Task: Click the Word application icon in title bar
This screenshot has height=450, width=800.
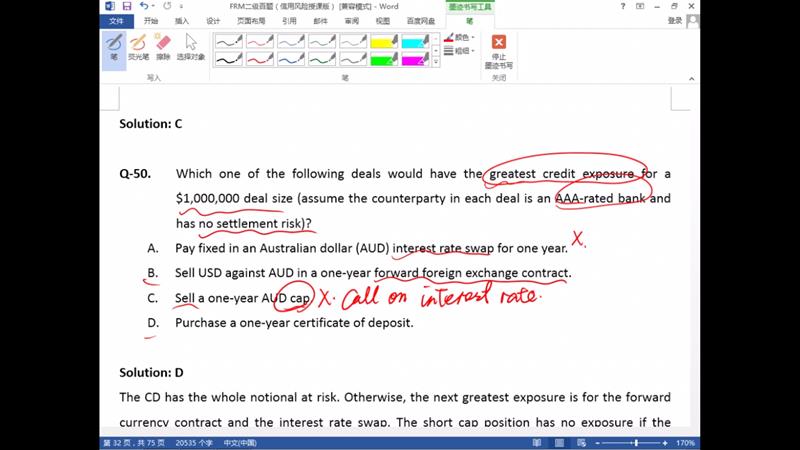Action: click(110, 6)
